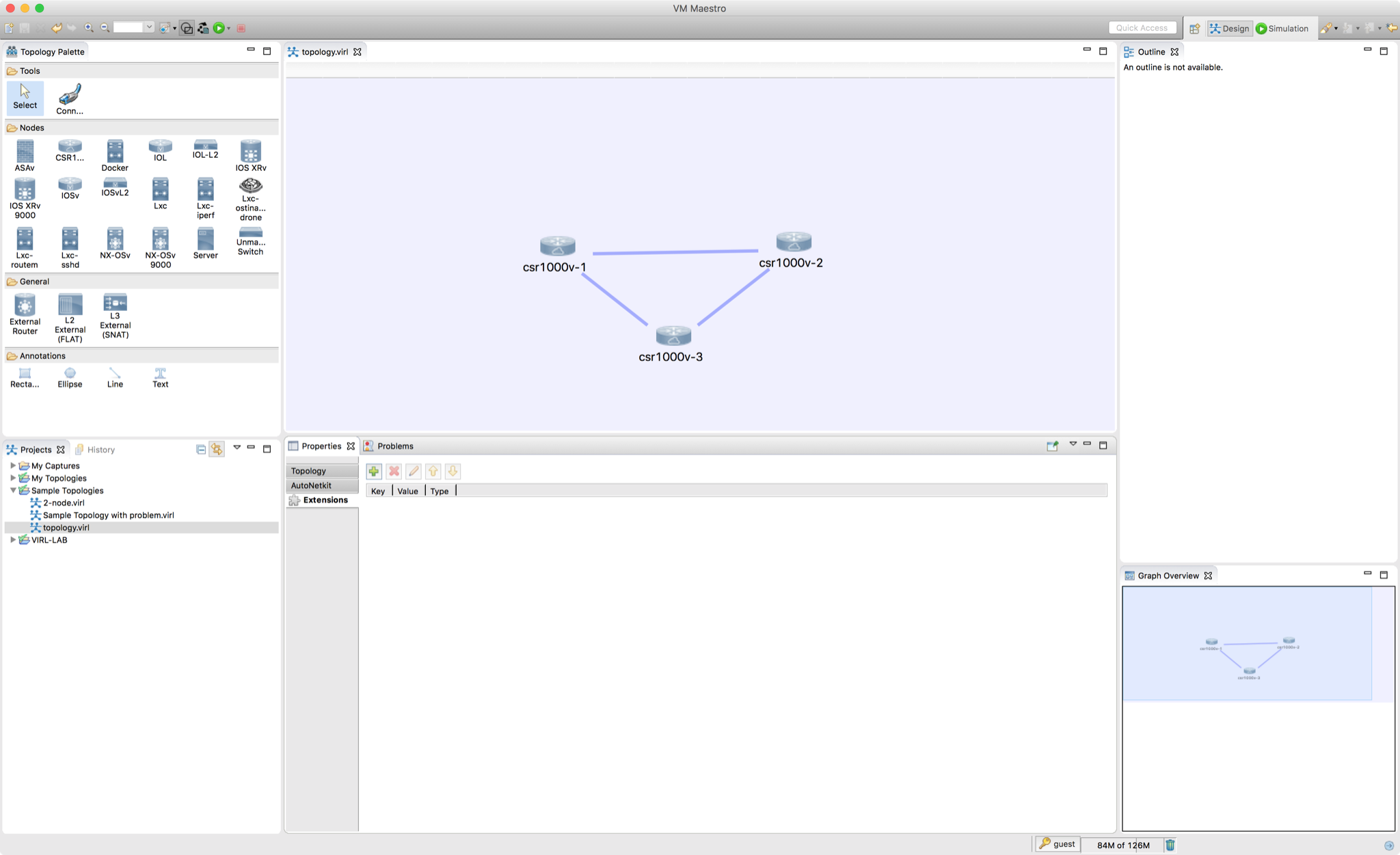This screenshot has width=1400, height=855.
Task: Select the csr1000v-1 router on canvas
Action: tap(557, 245)
